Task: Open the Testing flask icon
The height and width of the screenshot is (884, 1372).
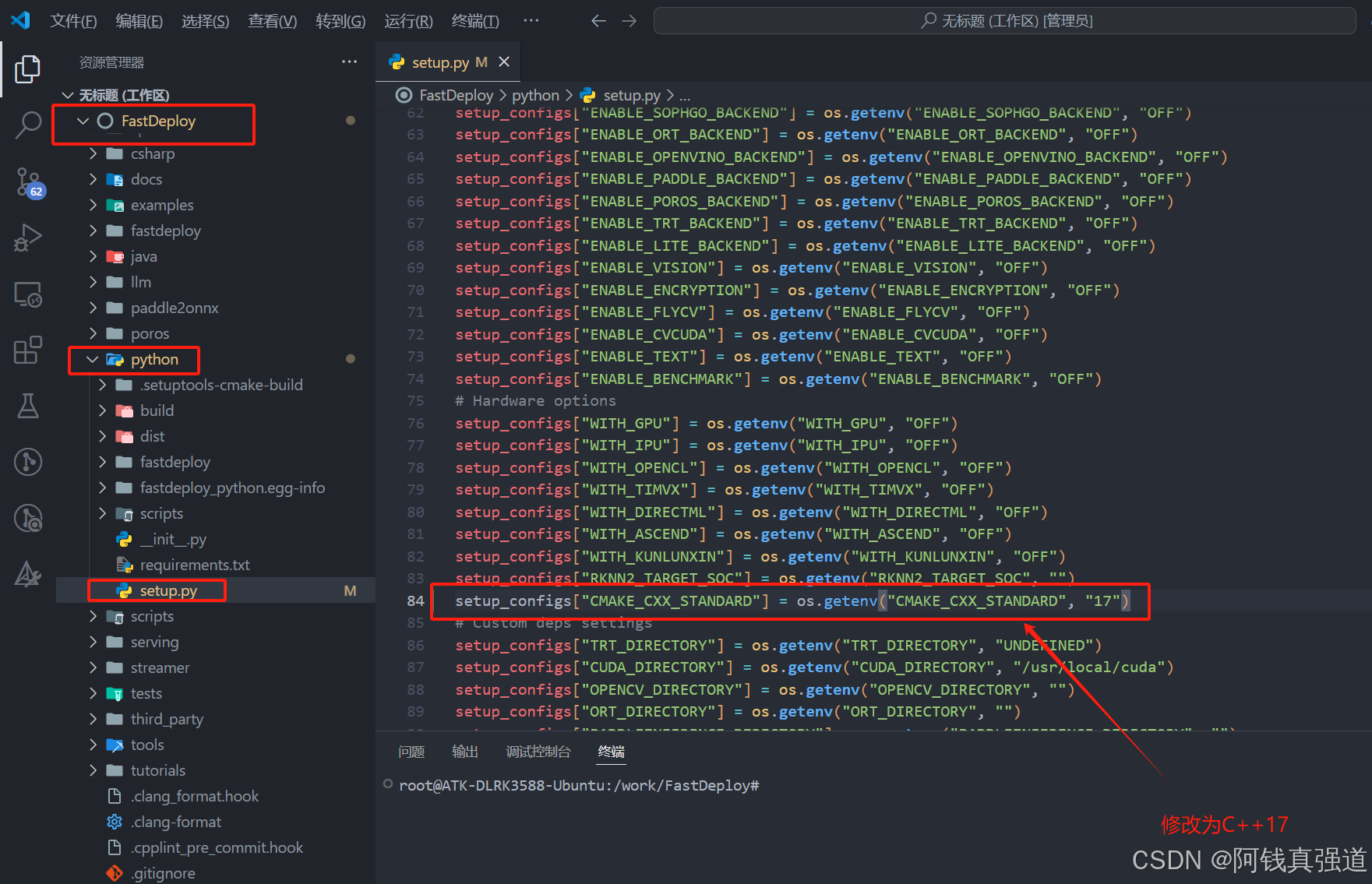Action: (x=28, y=406)
